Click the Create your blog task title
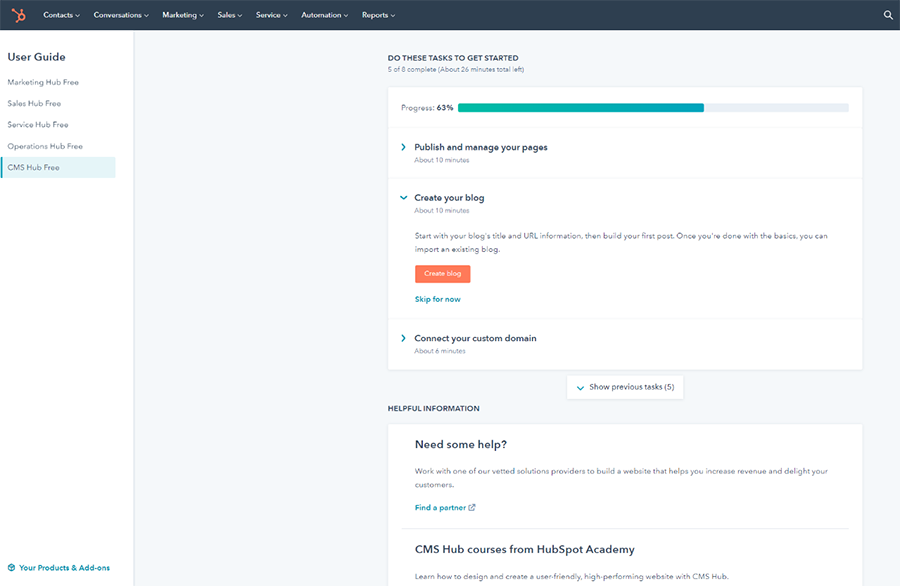Viewport: 900px width, 586px height. tap(449, 197)
